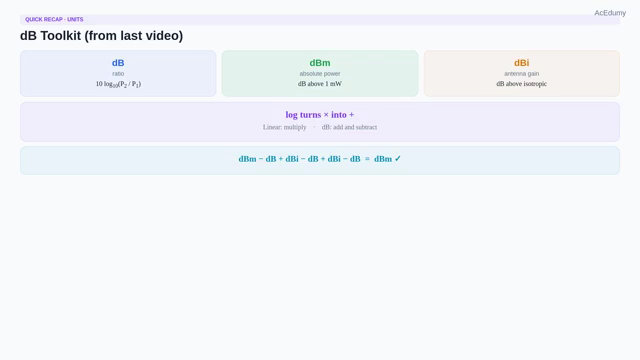Click the 'dB above 1 mW' text

point(320,84)
